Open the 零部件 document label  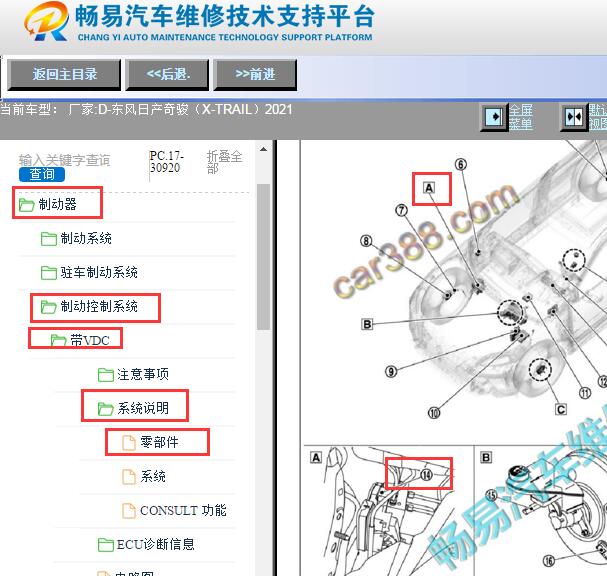click(x=159, y=442)
